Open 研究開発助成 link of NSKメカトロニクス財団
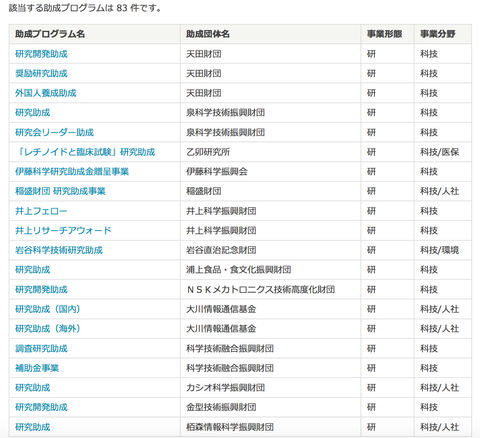The height and width of the screenshot is (438, 480). click(41, 289)
